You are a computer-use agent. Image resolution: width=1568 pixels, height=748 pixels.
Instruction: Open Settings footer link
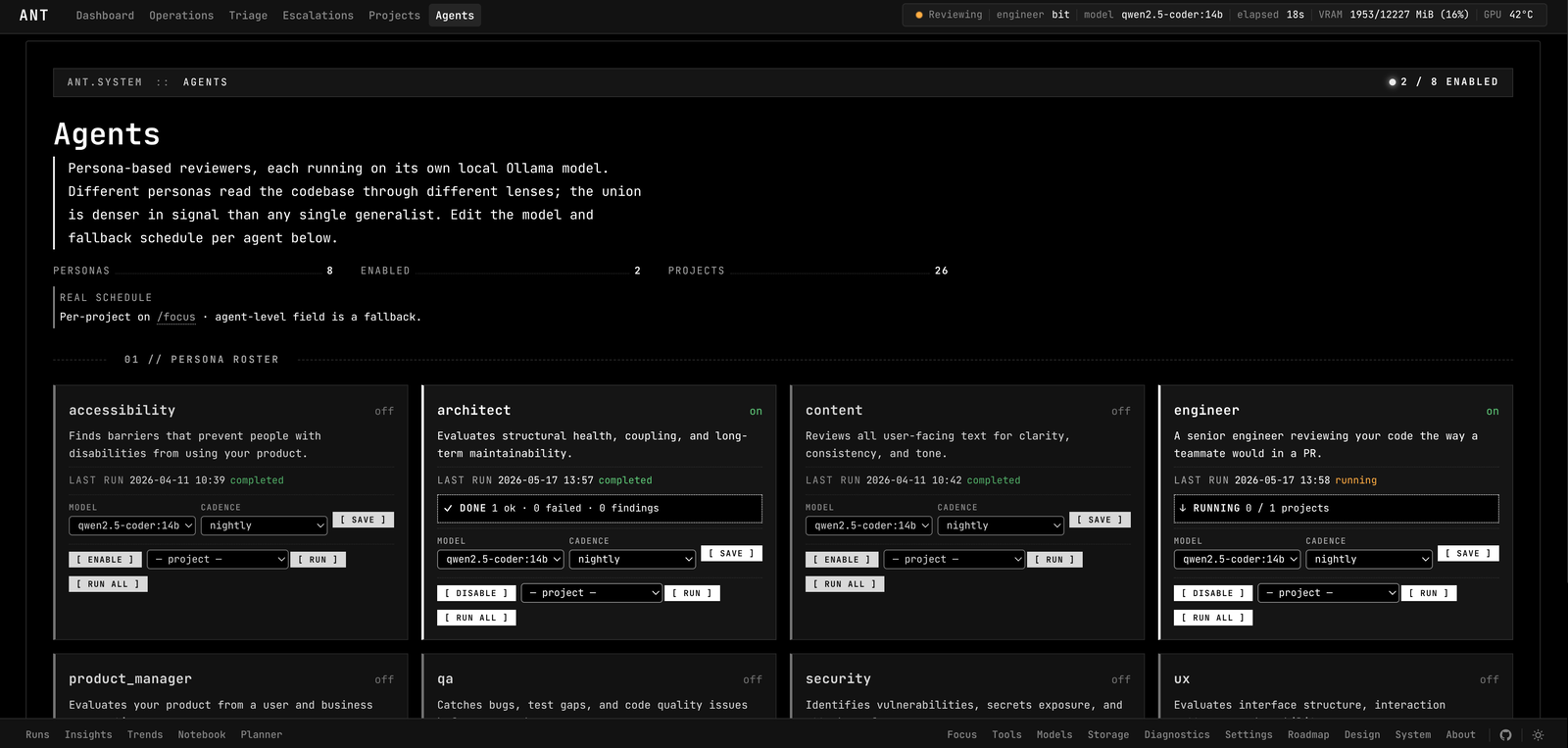click(x=1249, y=734)
